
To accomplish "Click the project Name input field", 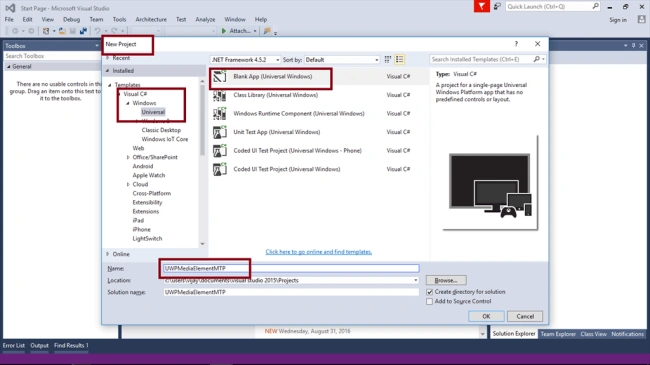I will (x=291, y=268).
